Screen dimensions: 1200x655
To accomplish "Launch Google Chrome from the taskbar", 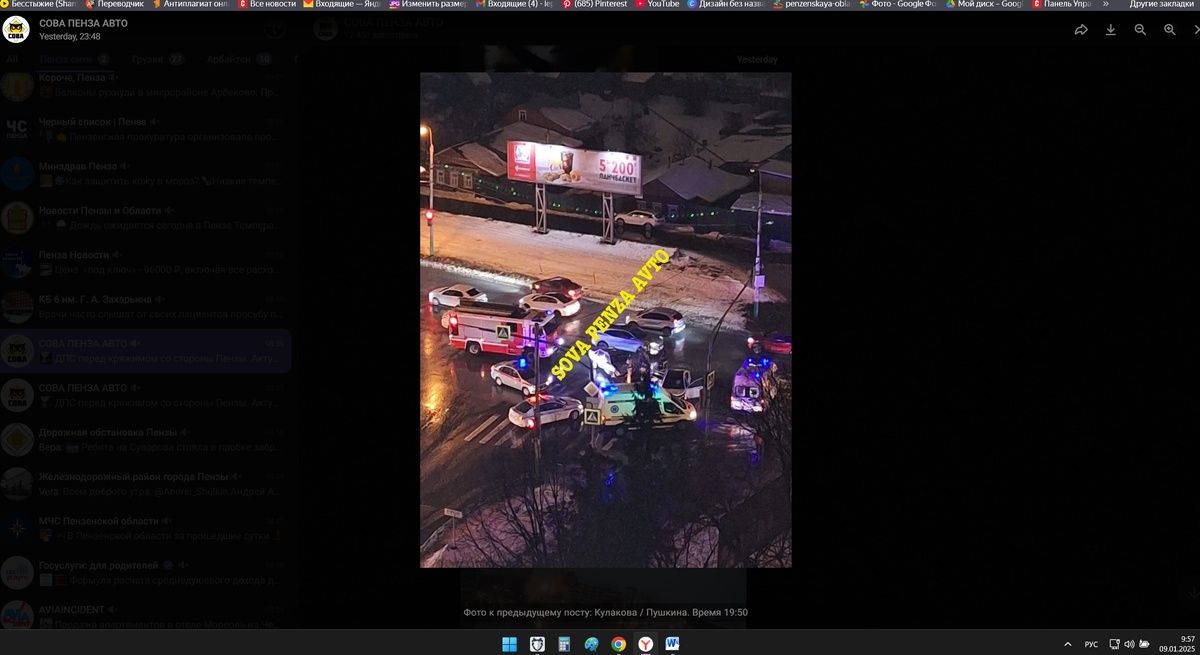I will coord(619,644).
